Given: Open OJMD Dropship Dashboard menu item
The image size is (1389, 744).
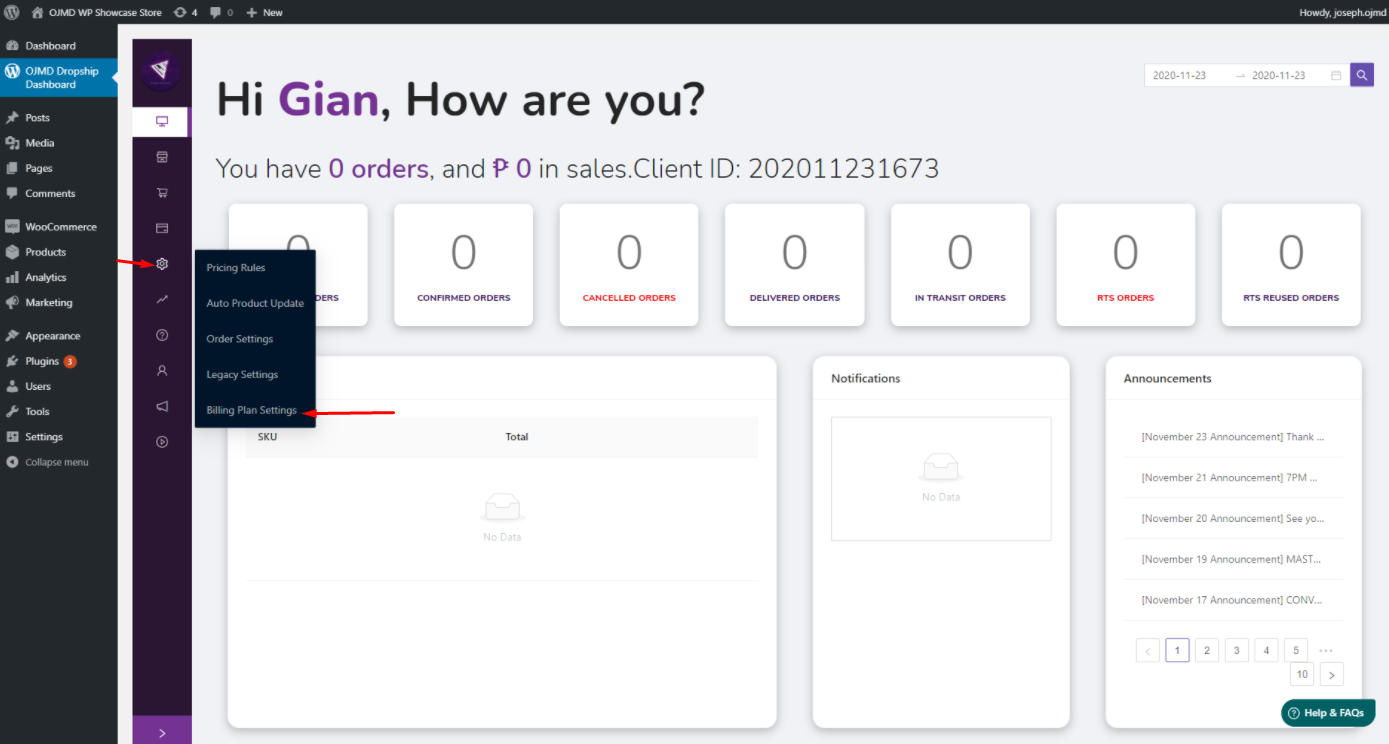Looking at the screenshot, I should click(58, 78).
